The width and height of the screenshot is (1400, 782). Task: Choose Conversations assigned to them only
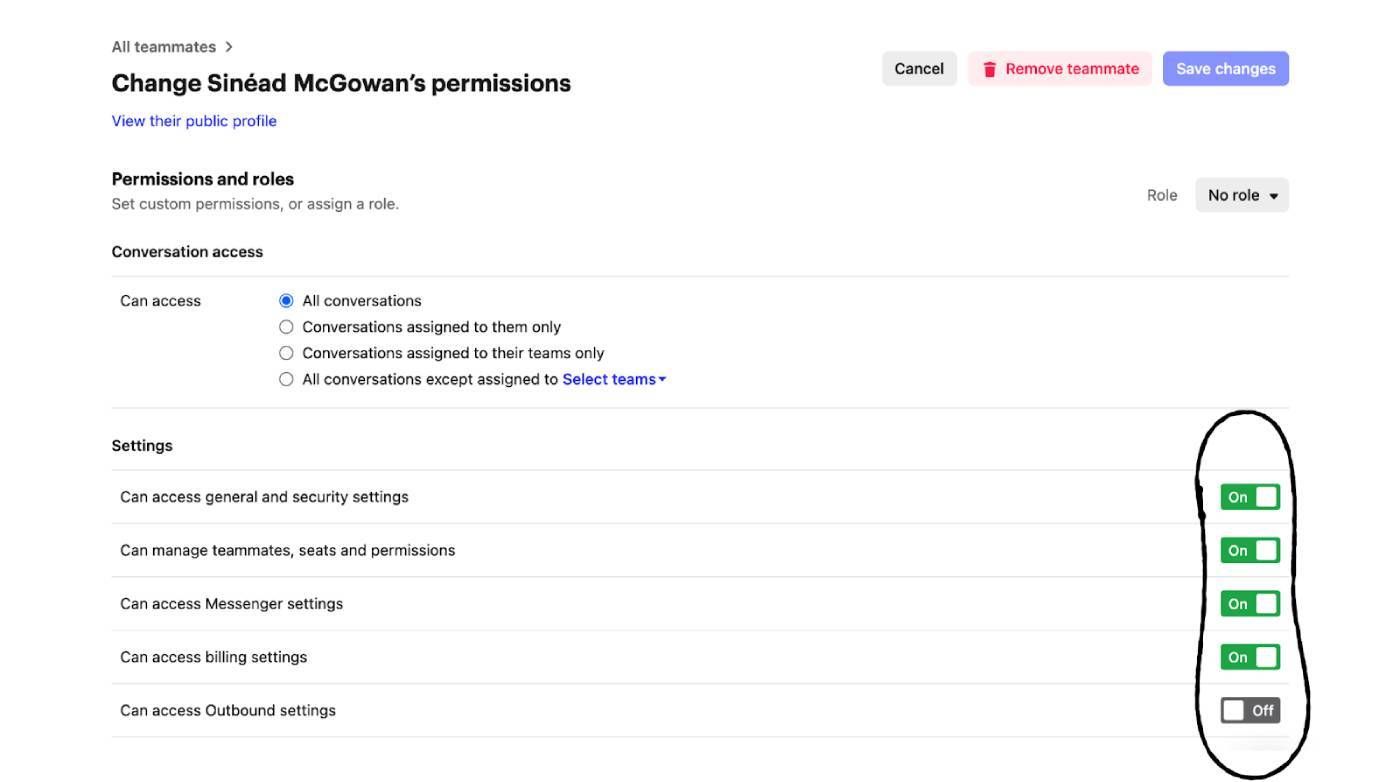(x=287, y=327)
